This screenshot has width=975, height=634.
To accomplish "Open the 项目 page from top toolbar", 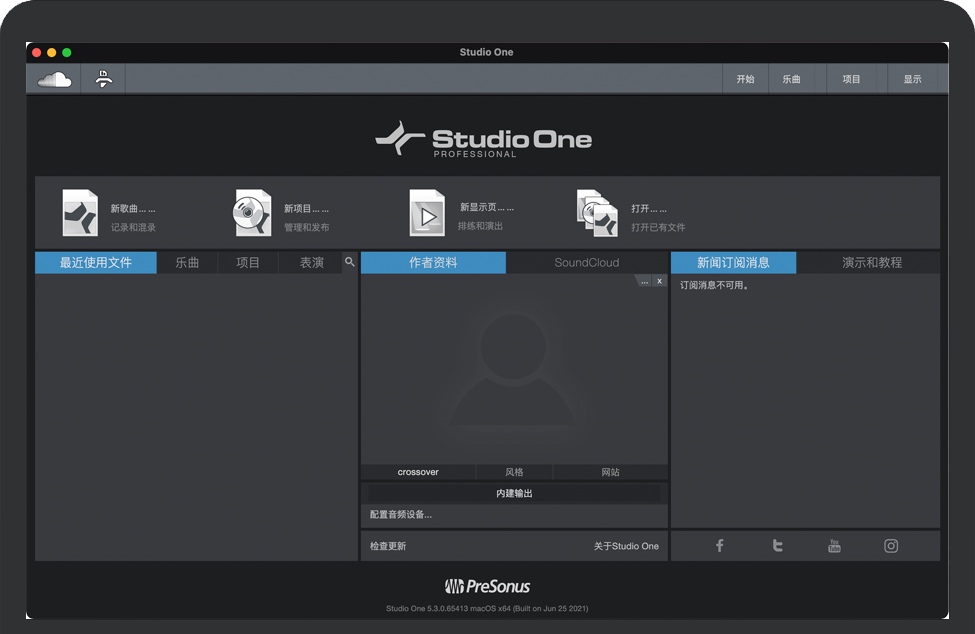I will (851, 79).
